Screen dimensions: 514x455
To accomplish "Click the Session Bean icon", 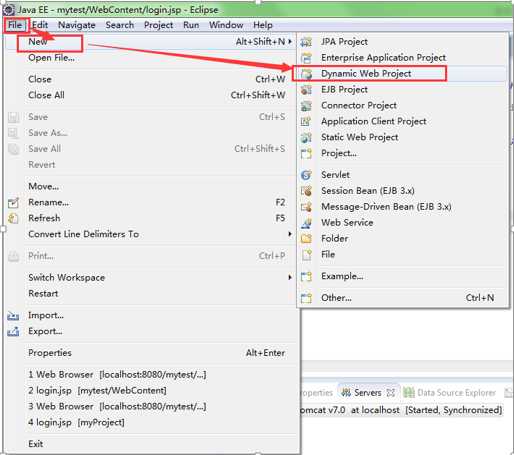I will click(306, 191).
